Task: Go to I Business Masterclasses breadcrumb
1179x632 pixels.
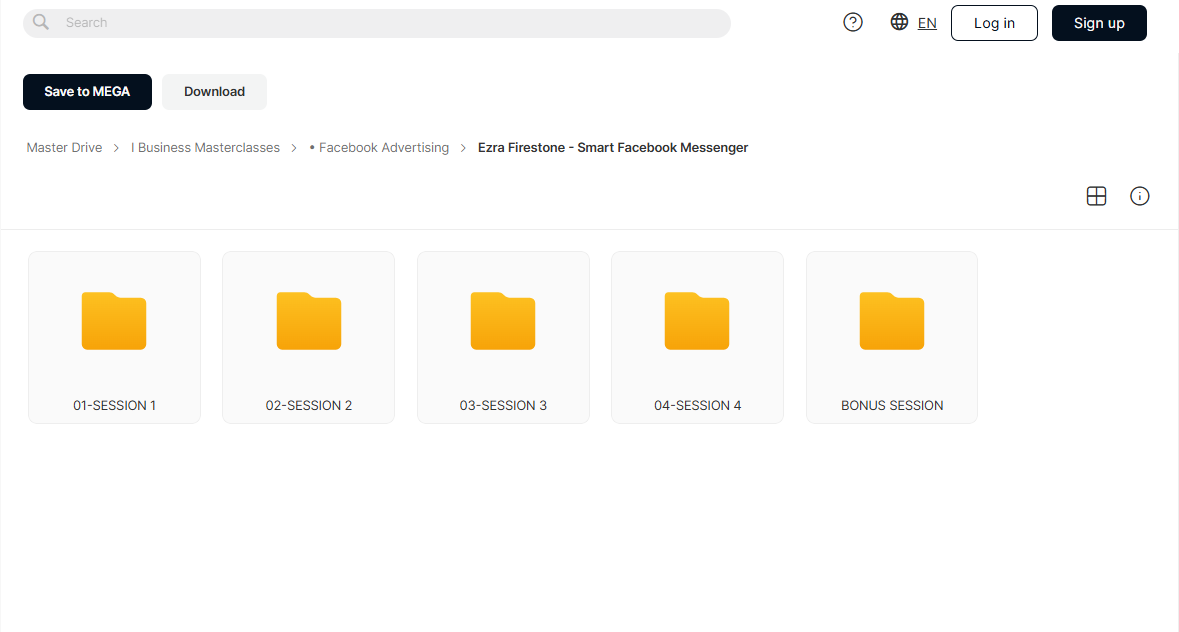Action: click(x=205, y=148)
